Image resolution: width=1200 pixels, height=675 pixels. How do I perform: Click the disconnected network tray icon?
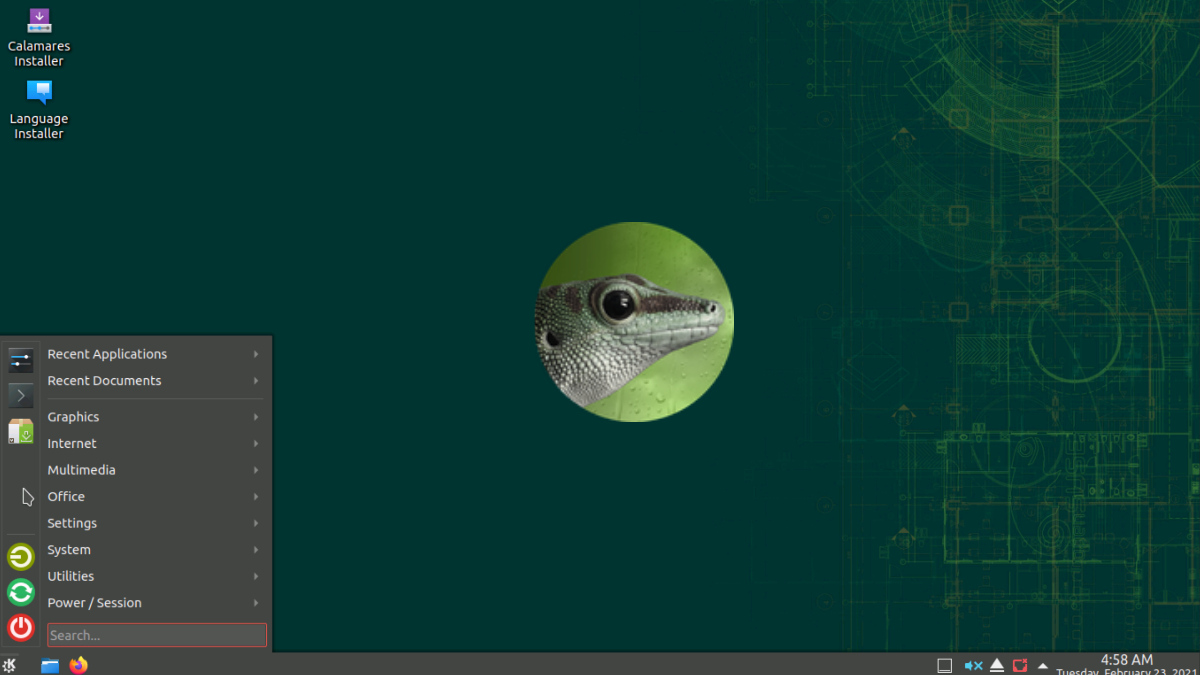pyautogui.click(x=1020, y=665)
